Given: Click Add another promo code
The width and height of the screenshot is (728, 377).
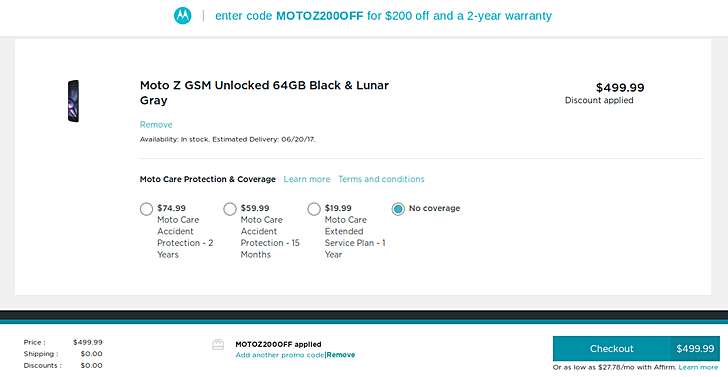Looking at the screenshot, I should (x=280, y=355).
